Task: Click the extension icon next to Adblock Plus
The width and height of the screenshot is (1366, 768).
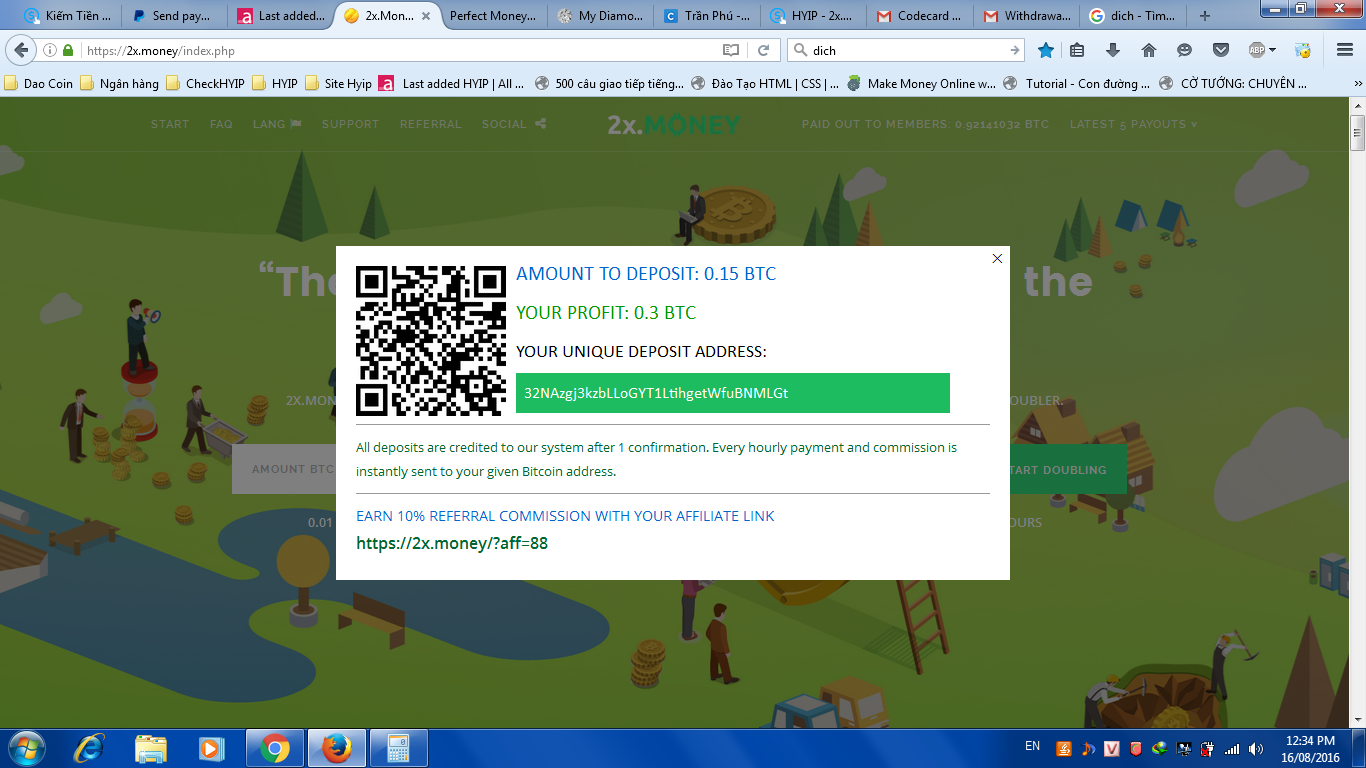Action: point(1302,50)
